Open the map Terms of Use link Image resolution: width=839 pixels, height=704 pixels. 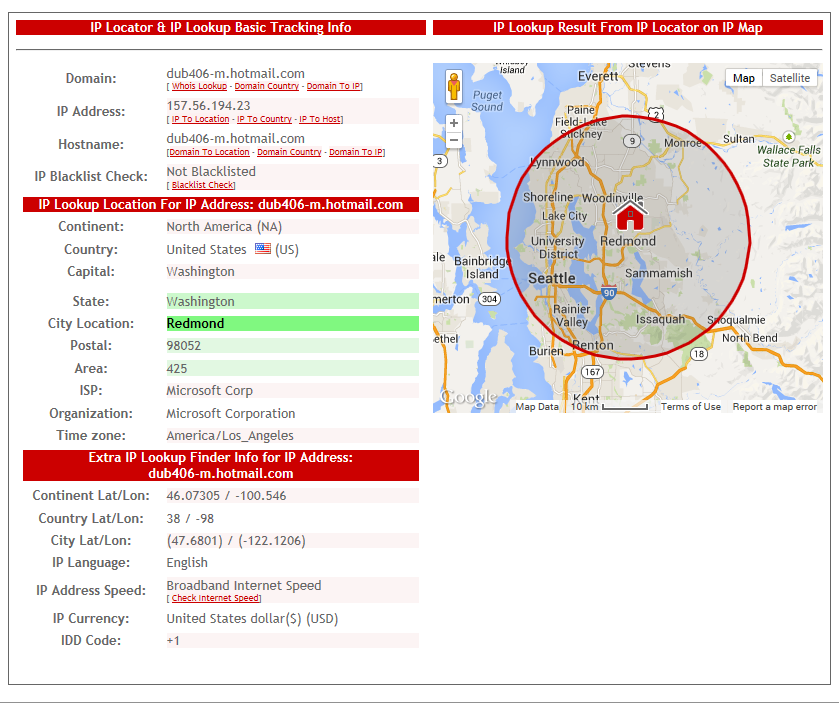690,407
